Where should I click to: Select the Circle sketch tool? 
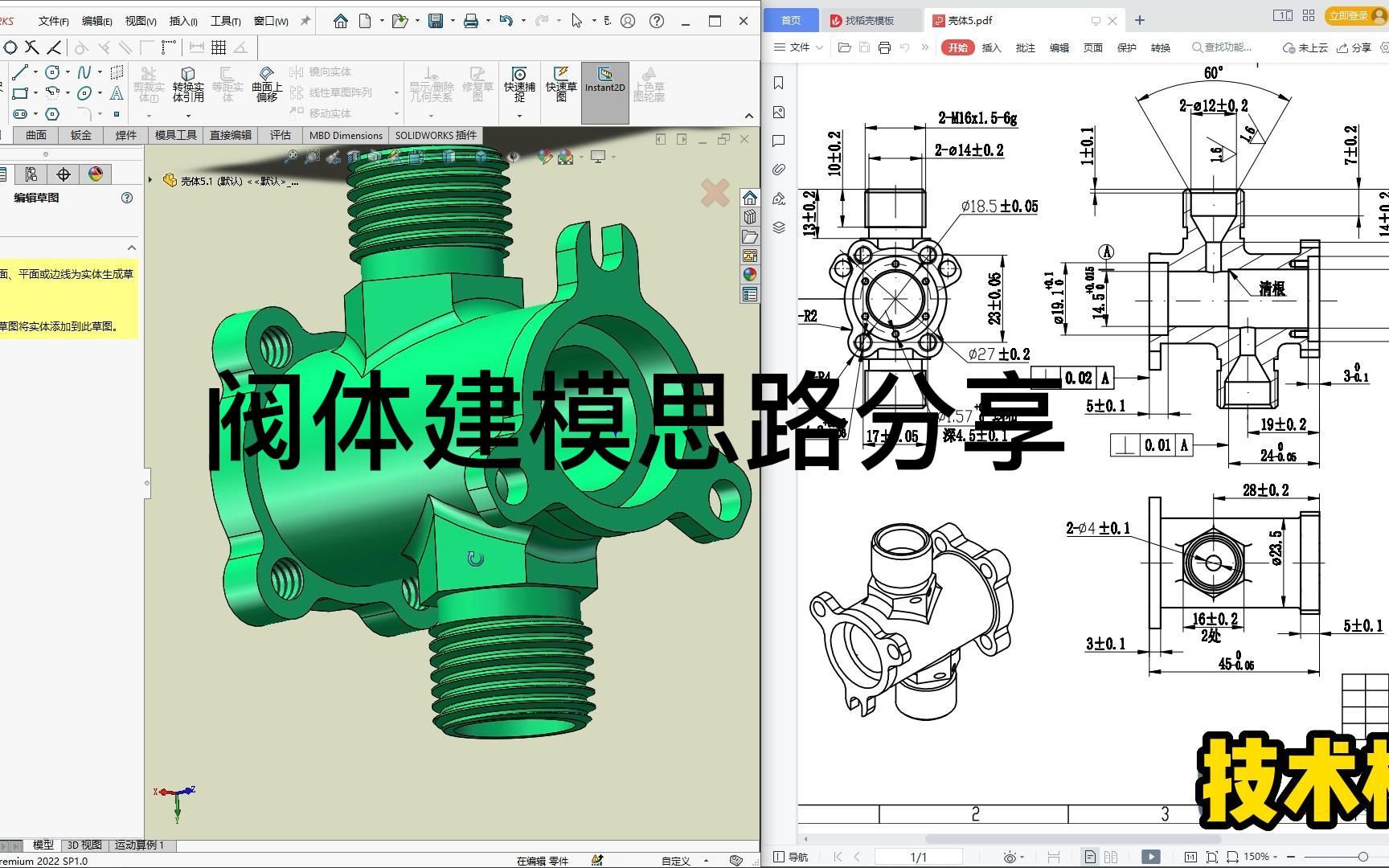pos(52,72)
